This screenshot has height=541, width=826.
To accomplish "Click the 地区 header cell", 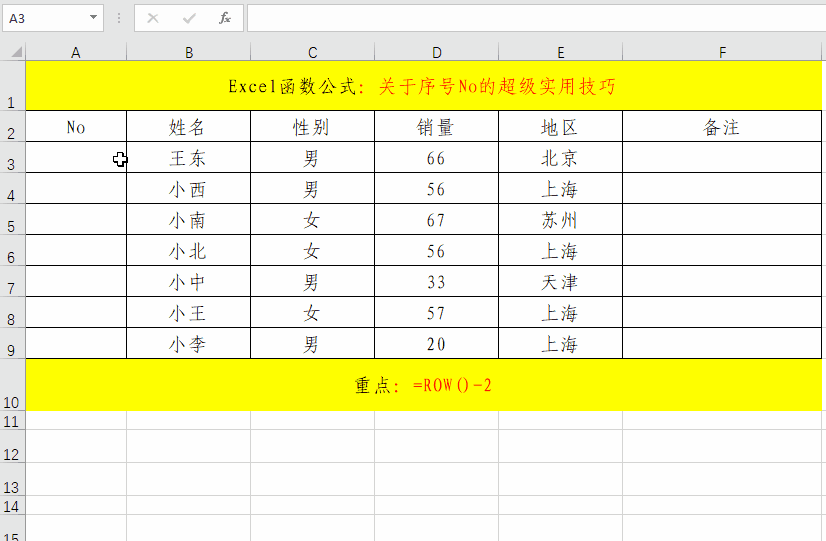I will pos(560,126).
